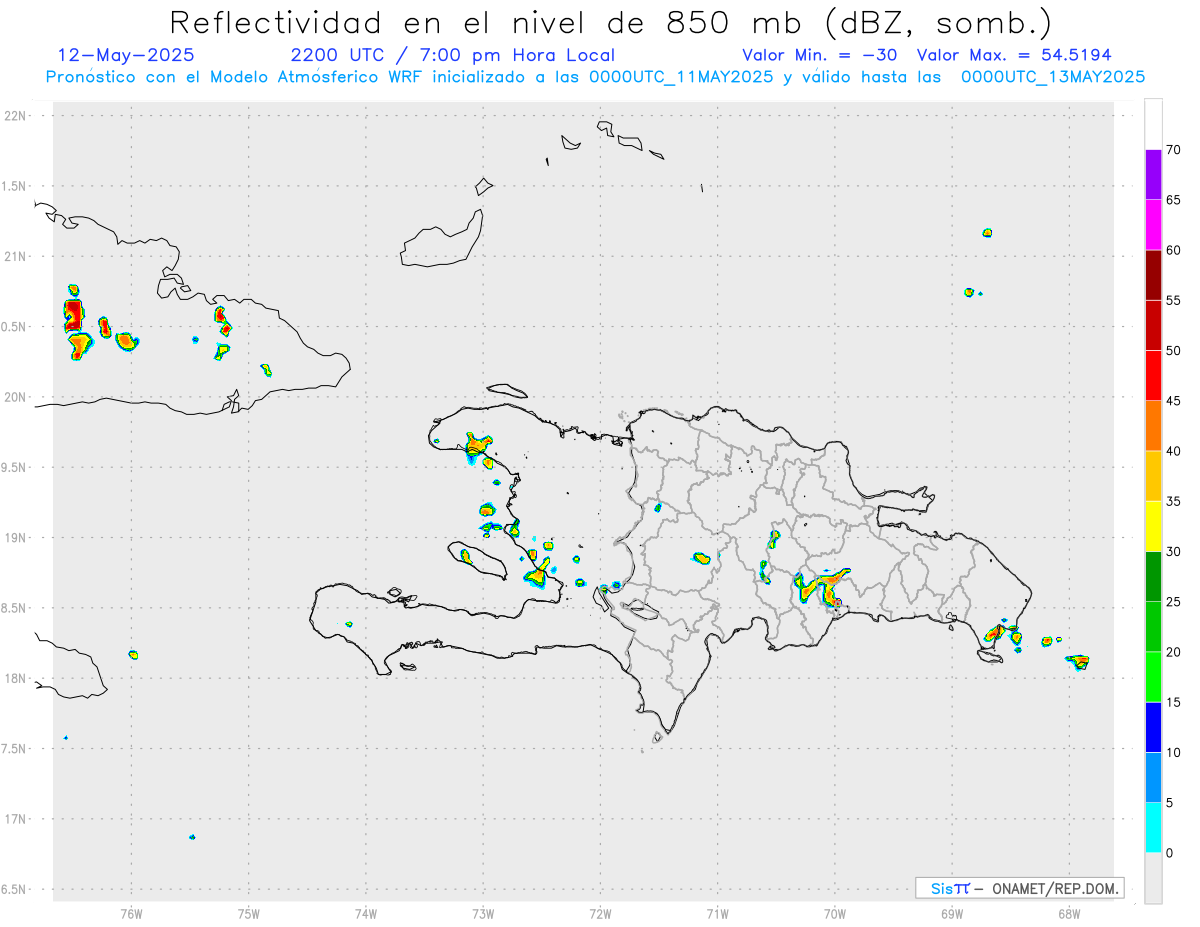
Task: Click the '73W' longitude label
Action: (483, 913)
